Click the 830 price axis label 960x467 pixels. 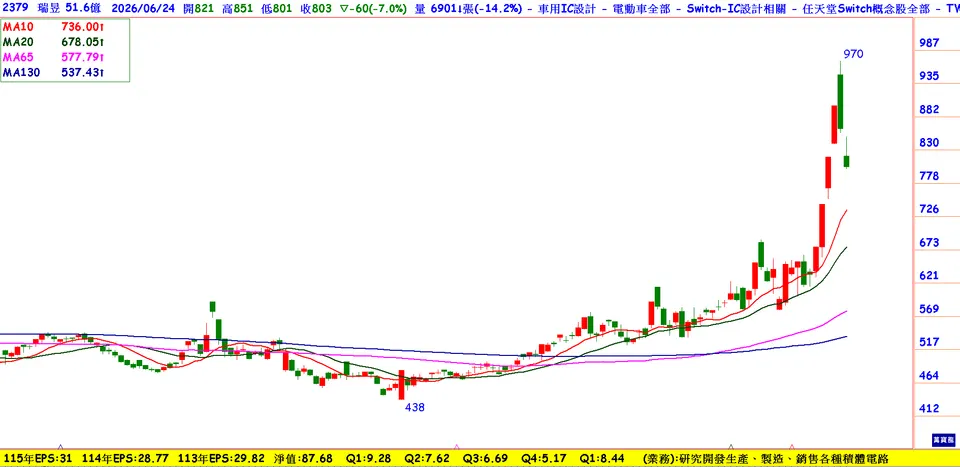[x=929, y=143]
